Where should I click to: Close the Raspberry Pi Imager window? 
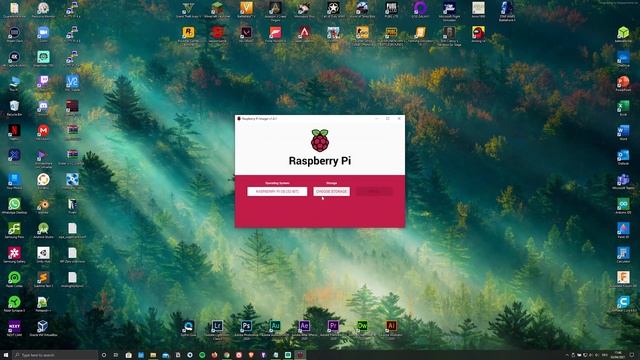(x=399, y=118)
